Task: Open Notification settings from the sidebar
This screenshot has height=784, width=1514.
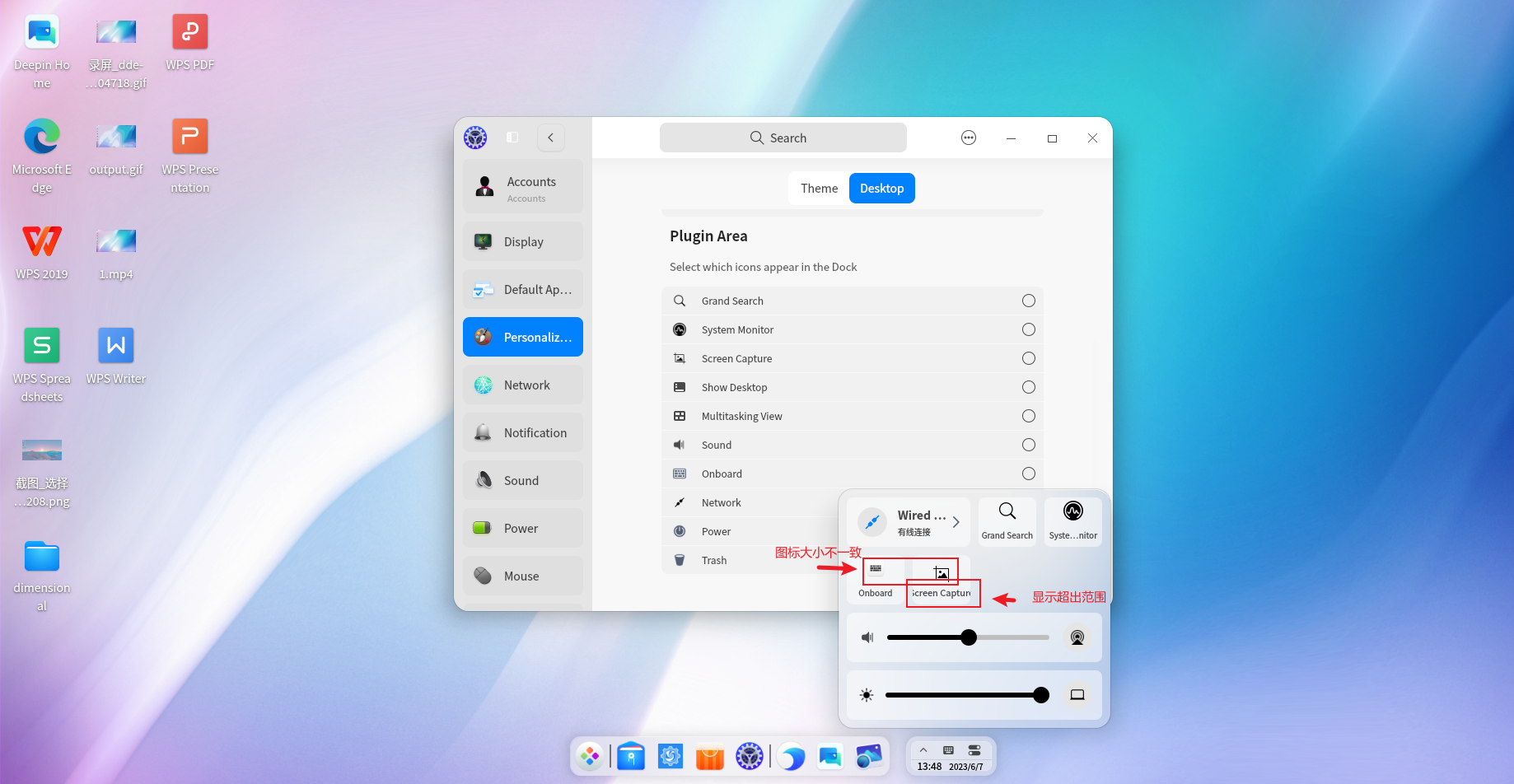Action: click(522, 432)
